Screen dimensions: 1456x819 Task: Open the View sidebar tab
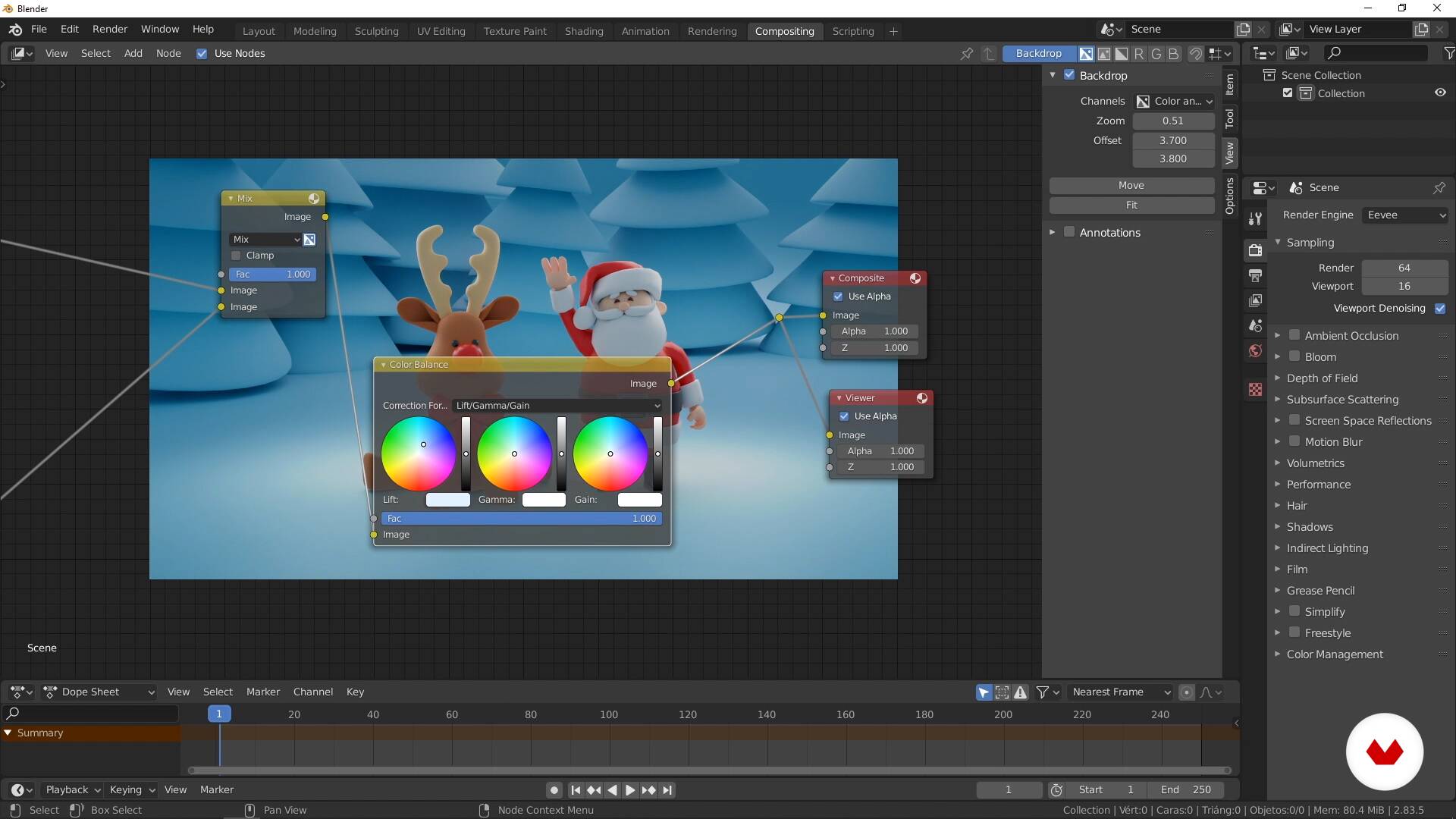1230,153
